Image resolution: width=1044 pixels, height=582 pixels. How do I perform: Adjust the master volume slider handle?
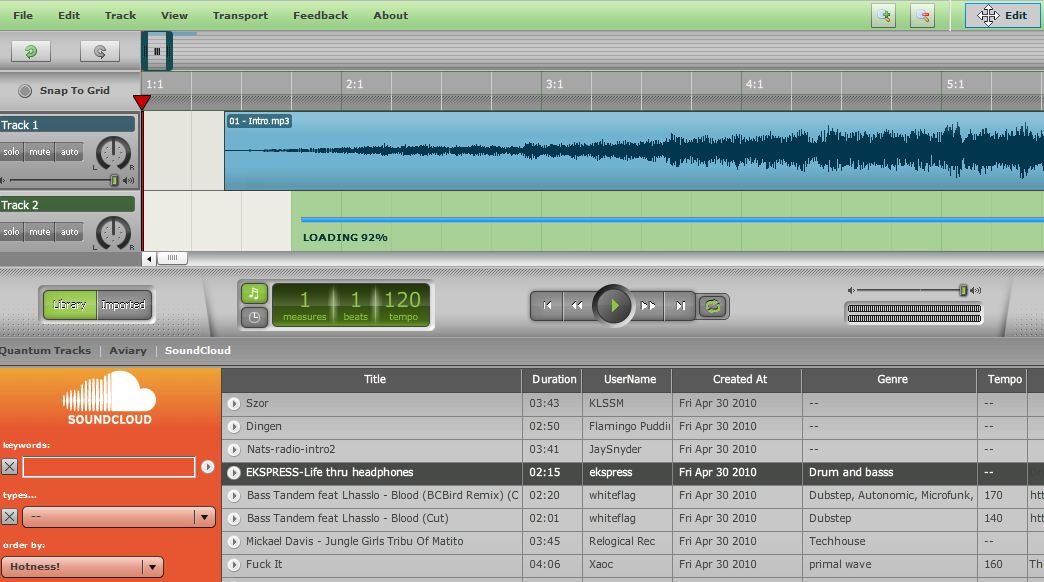(x=963, y=290)
